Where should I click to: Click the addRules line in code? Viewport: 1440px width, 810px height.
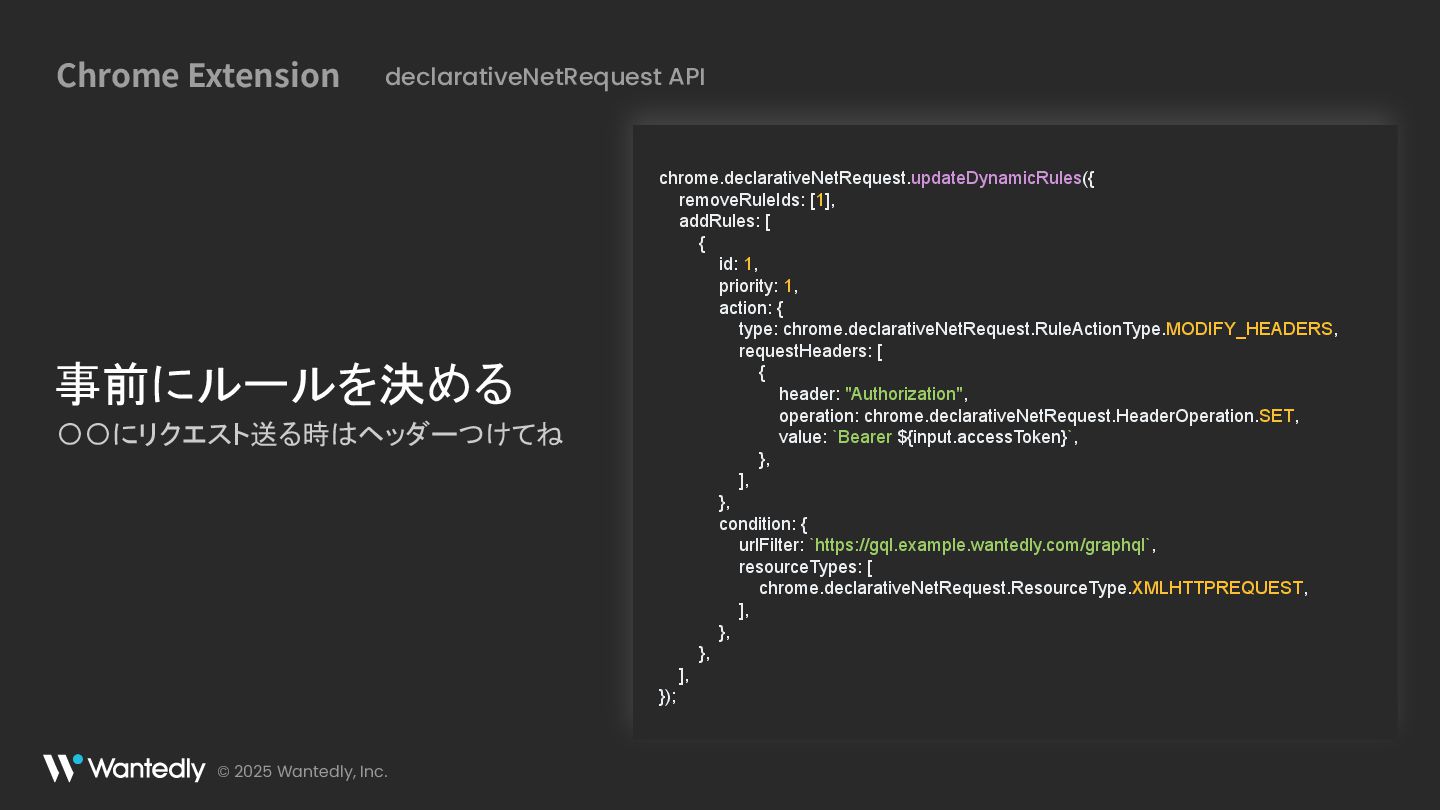(x=724, y=221)
